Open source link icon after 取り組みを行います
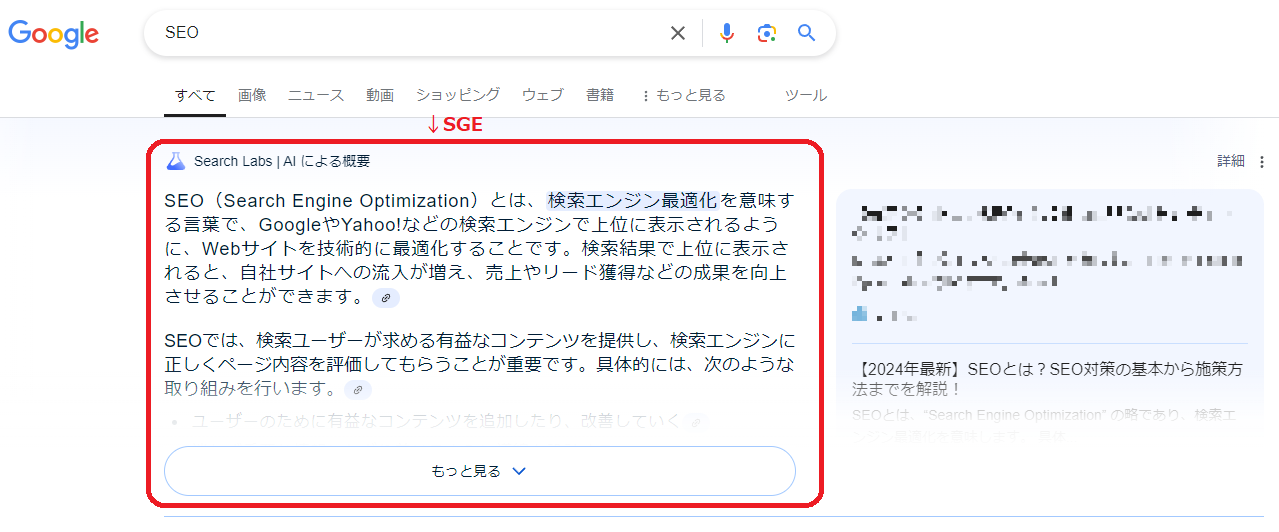The image size is (1279, 532). click(x=358, y=390)
